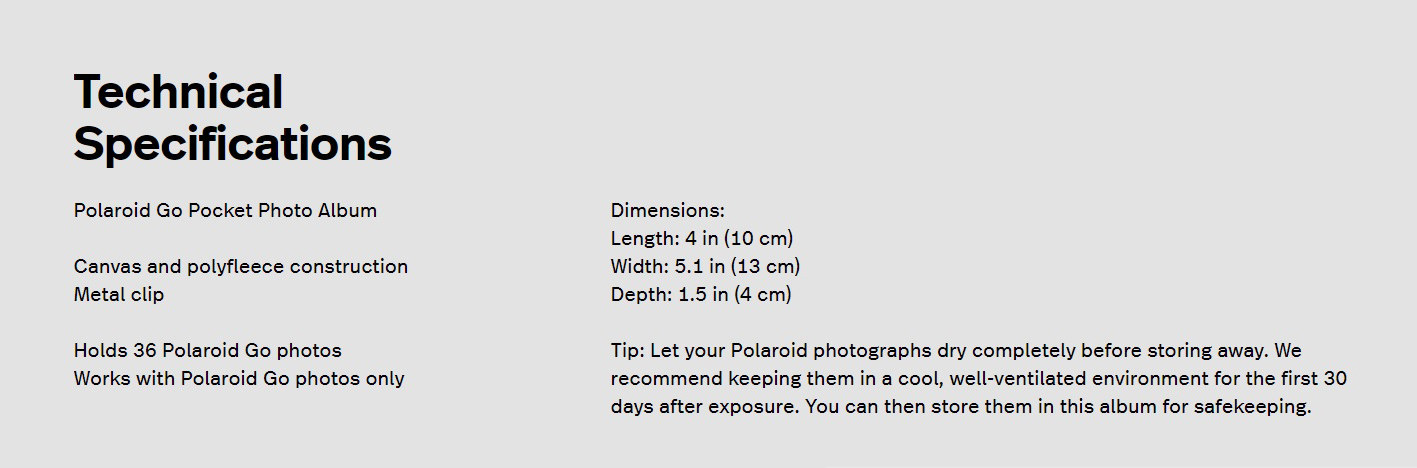Click the "Metal clip" text
Screen dimensions: 1417x468
click(x=118, y=295)
